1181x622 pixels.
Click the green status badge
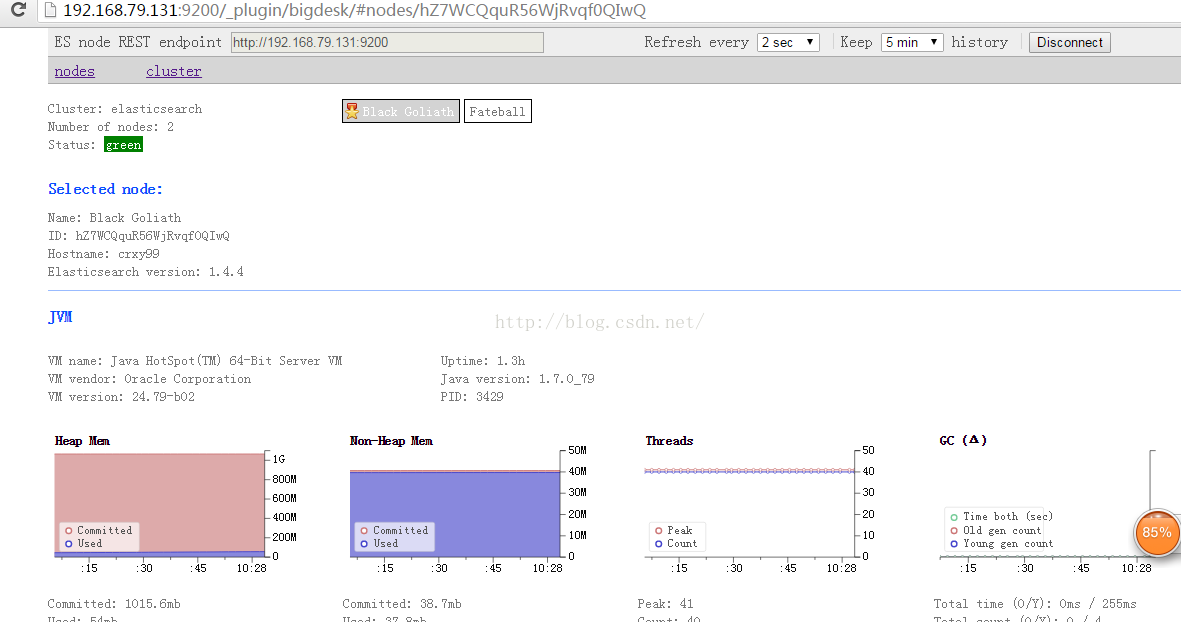point(124,145)
